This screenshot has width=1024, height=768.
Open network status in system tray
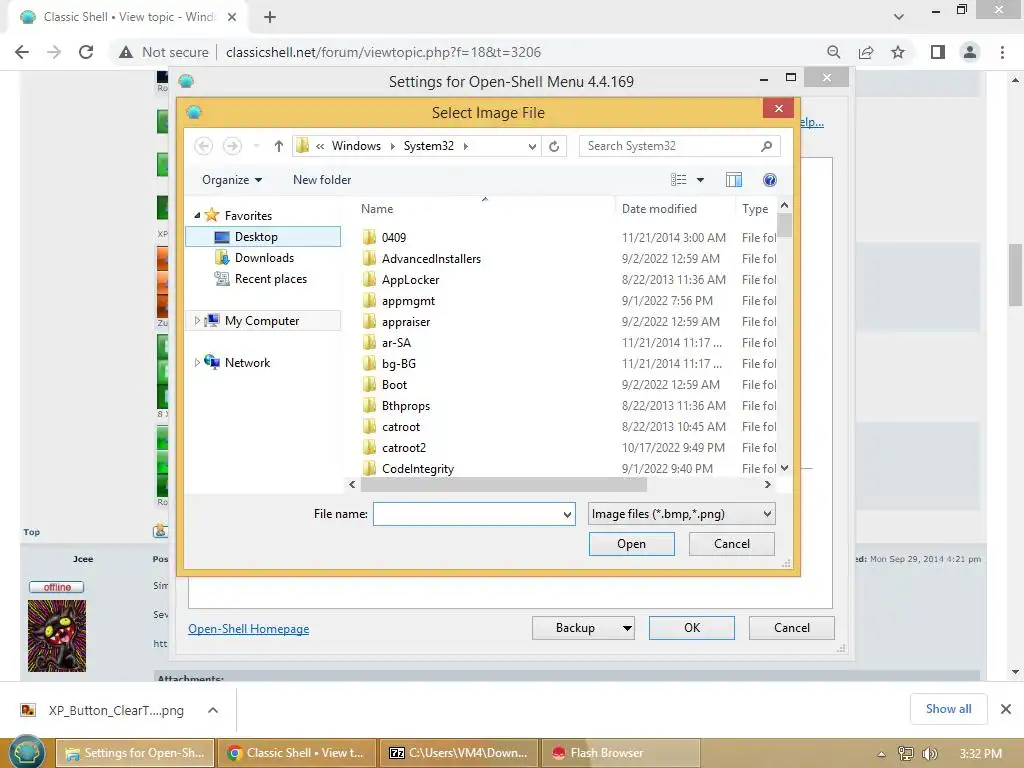905,754
